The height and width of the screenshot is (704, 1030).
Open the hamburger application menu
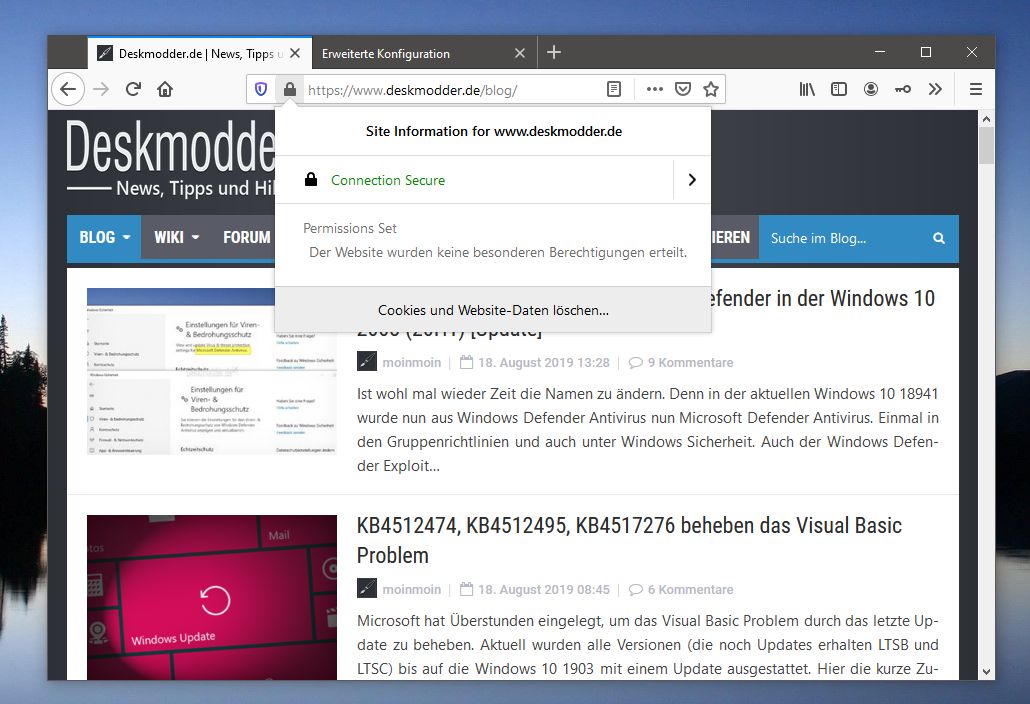(x=976, y=89)
